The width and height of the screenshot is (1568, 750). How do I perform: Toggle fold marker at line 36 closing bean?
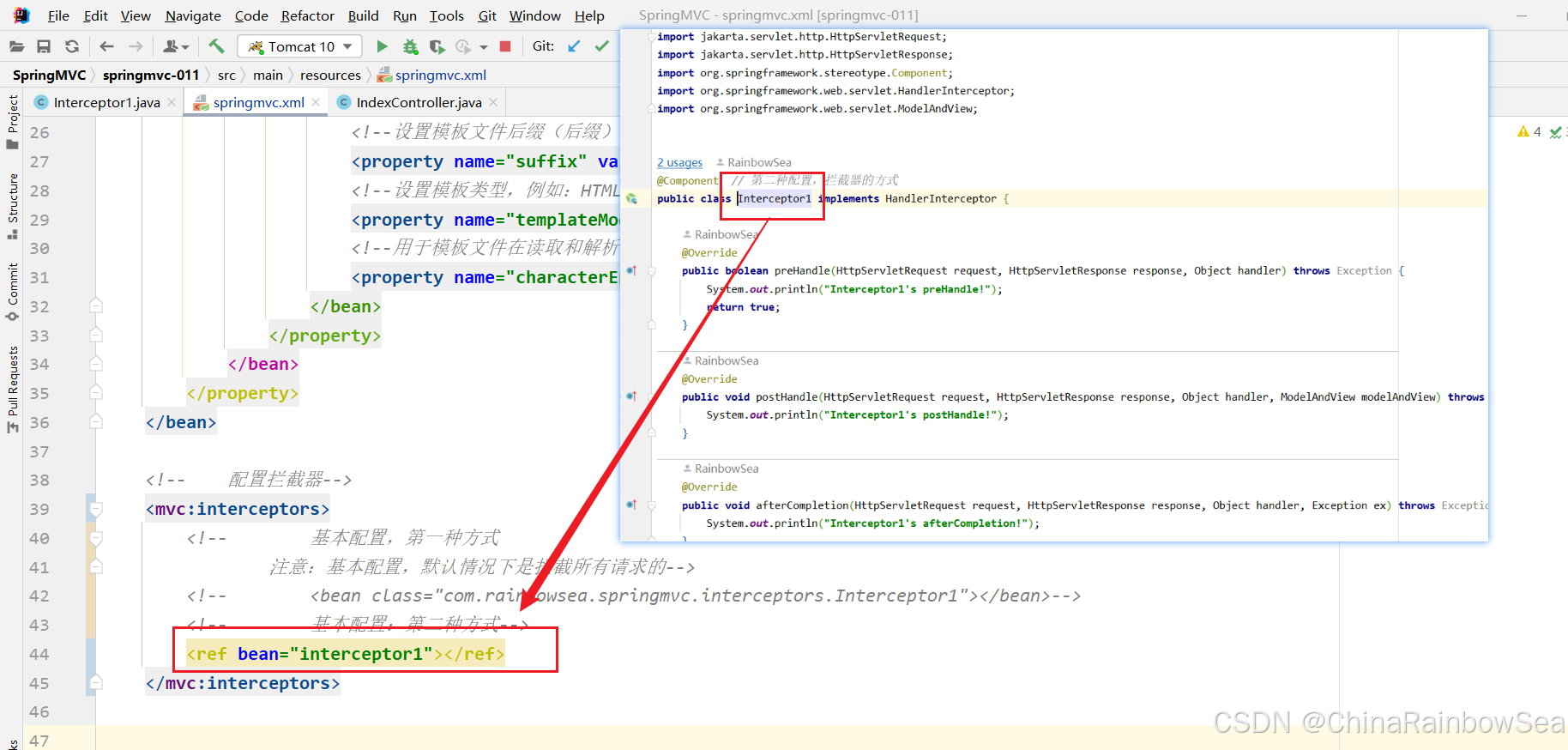click(96, 422)
